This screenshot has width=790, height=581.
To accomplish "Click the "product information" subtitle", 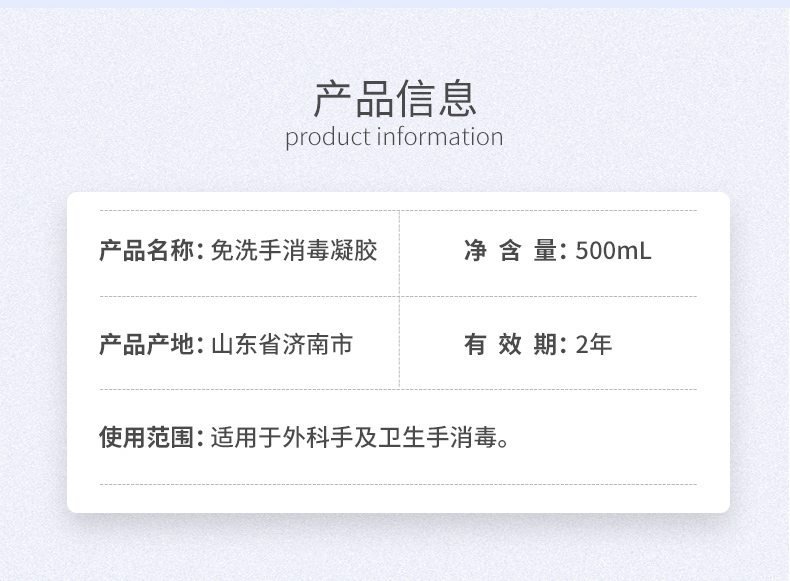I will click(x=394, y=137).
